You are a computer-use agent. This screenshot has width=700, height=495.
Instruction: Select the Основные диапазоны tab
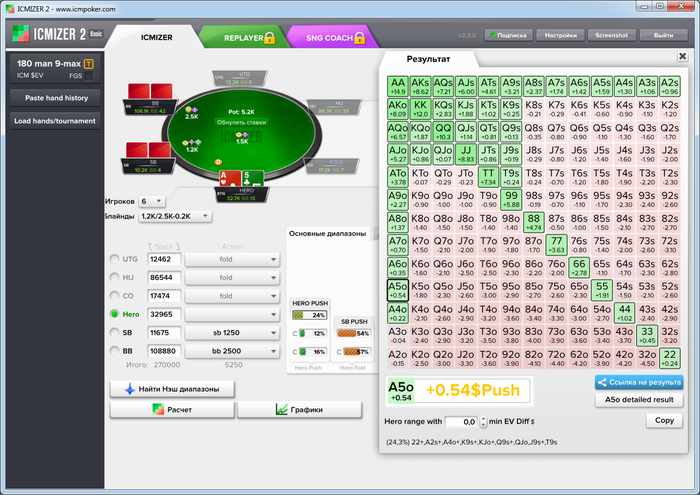point(327,233)
